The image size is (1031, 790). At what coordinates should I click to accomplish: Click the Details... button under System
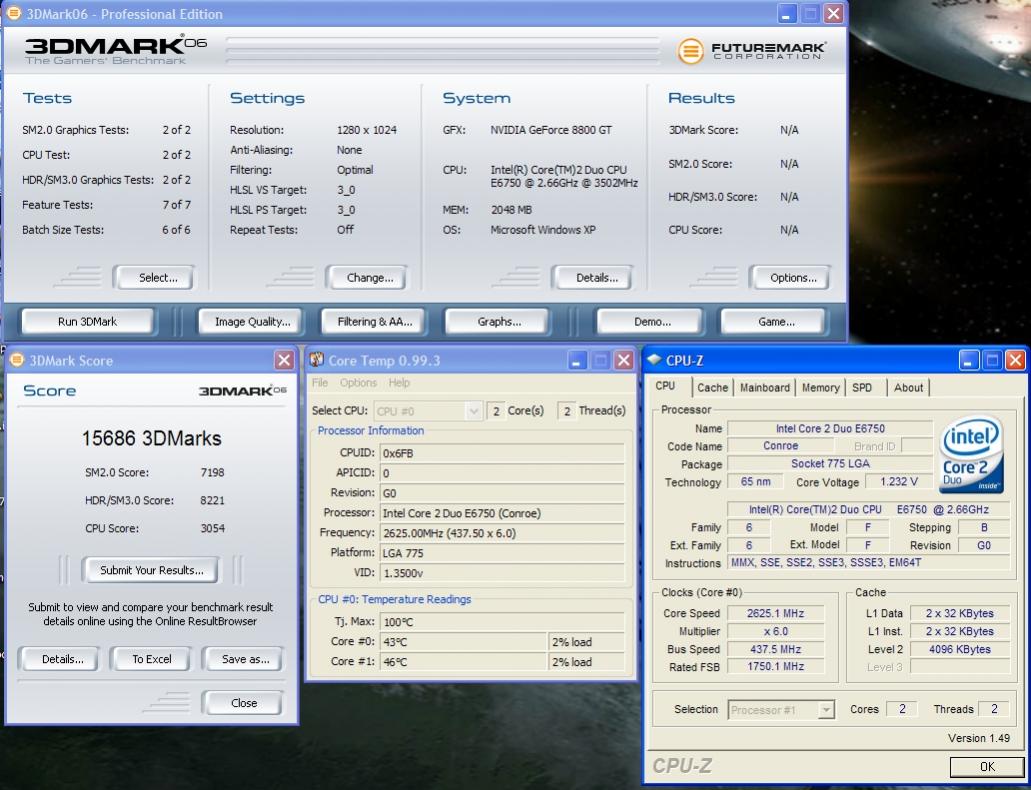[594, 278]
